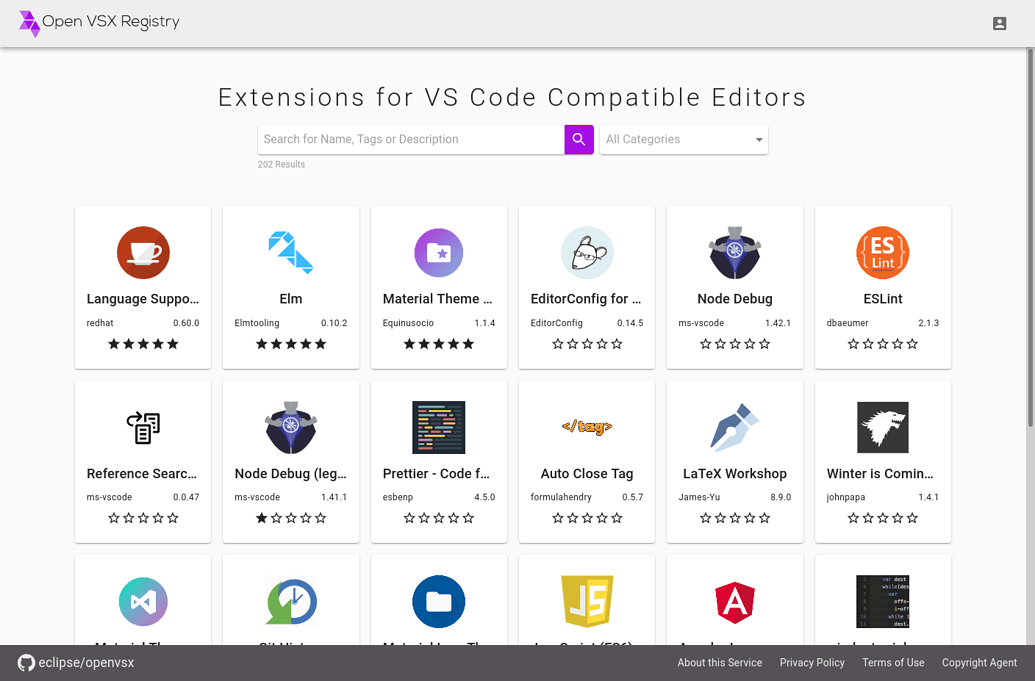Open the LaTeX Workshop pen icon
The image size is (1035, 681).
coord(735,426)
